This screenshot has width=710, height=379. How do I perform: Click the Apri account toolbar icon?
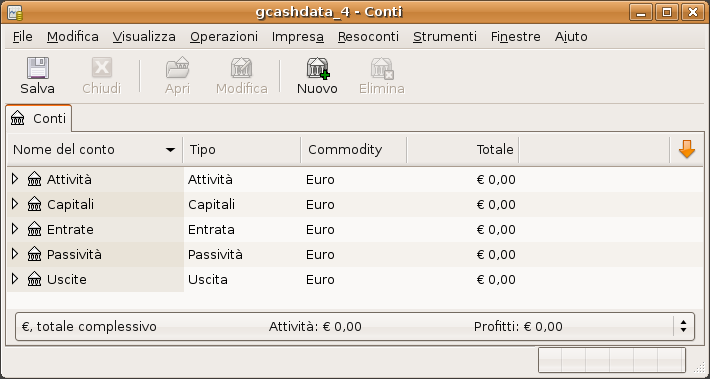point(177,68)
